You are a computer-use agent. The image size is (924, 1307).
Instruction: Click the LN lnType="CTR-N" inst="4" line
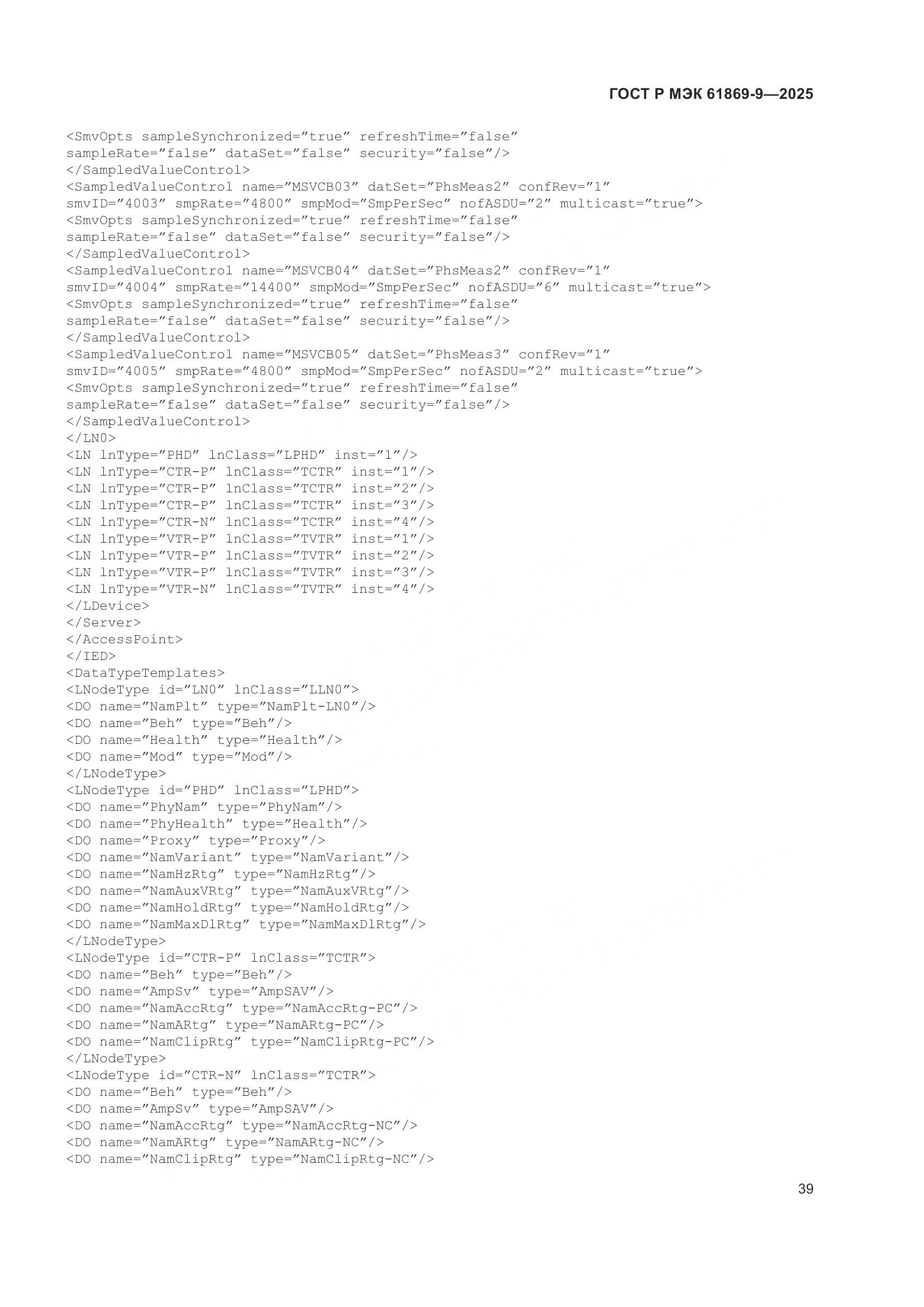tap(250, 522)
